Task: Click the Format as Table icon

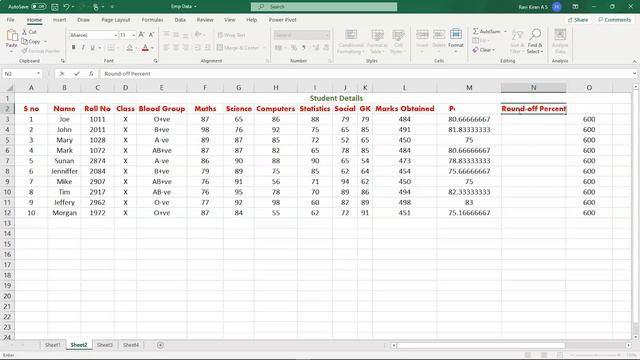Action: (x=377, y=35)
